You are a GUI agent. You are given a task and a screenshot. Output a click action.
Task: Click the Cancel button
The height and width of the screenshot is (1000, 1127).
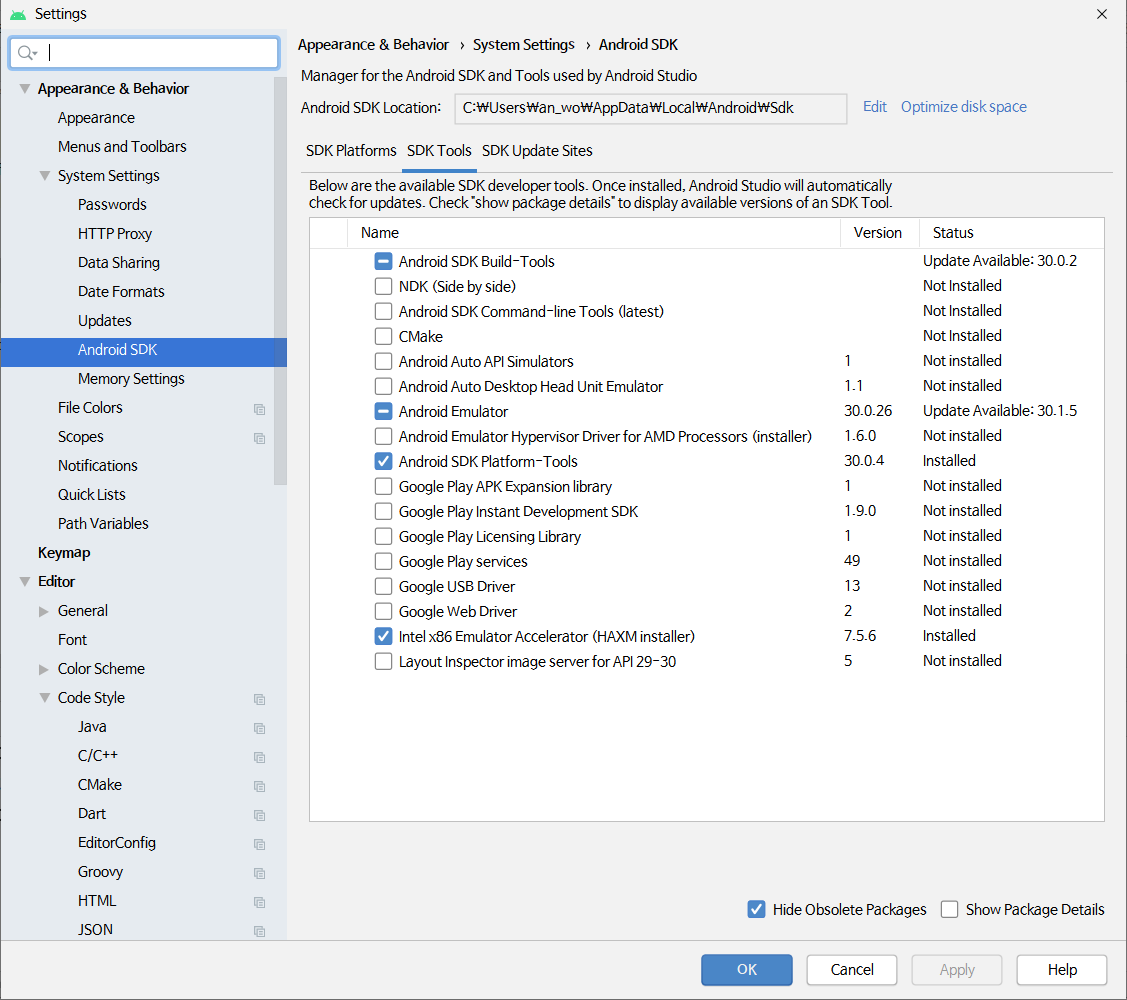852,970
